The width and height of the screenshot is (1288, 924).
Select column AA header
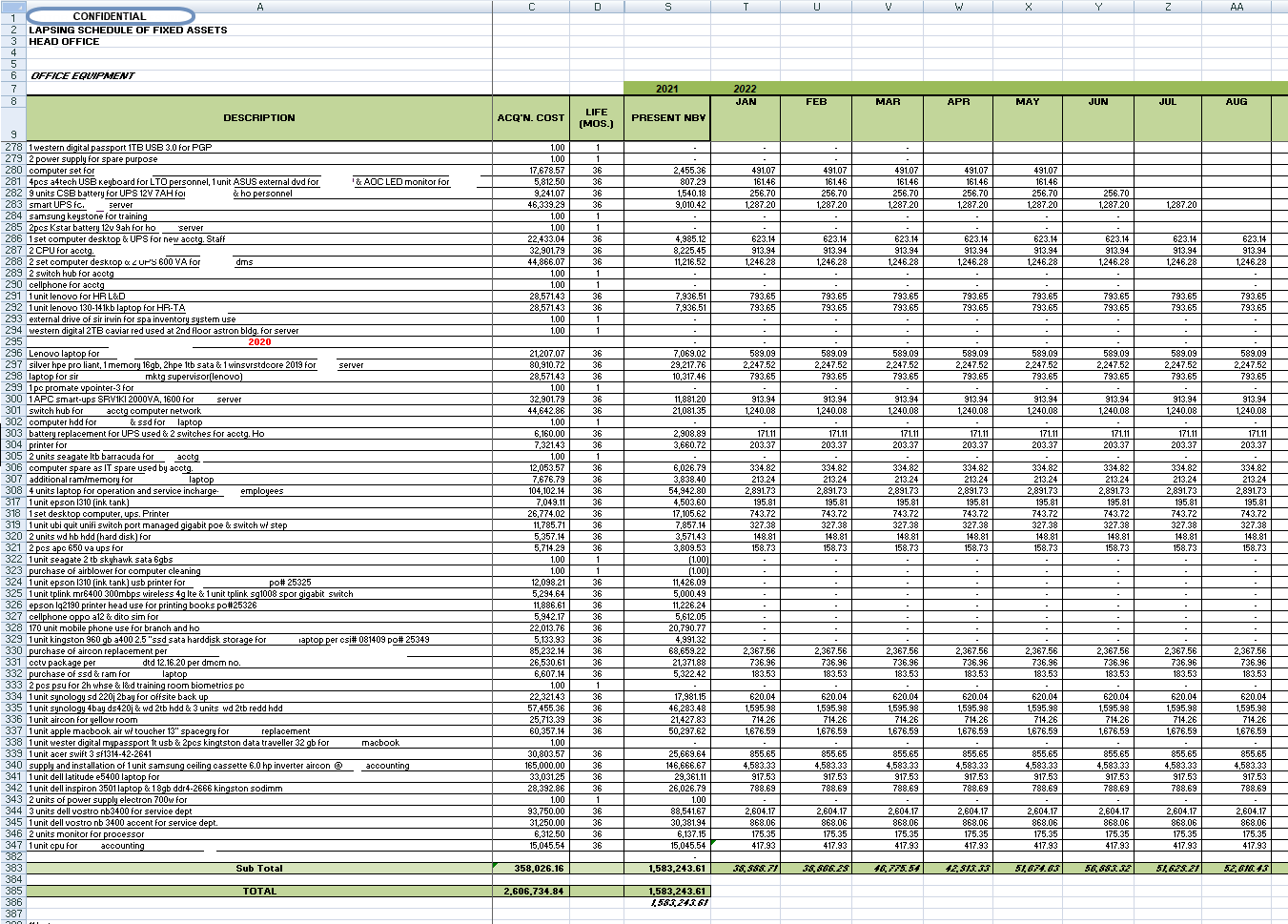[x=1237, y=6]
